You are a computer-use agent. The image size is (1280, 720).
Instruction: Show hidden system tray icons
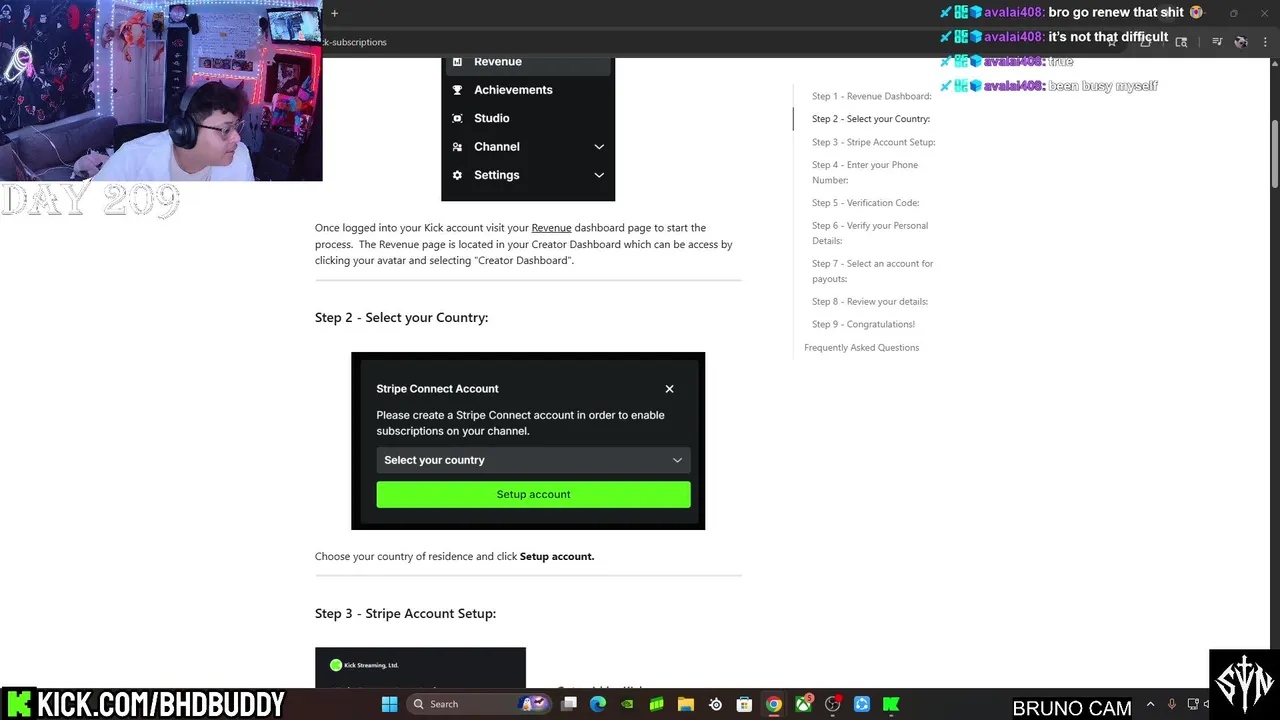click(1150, 704)
